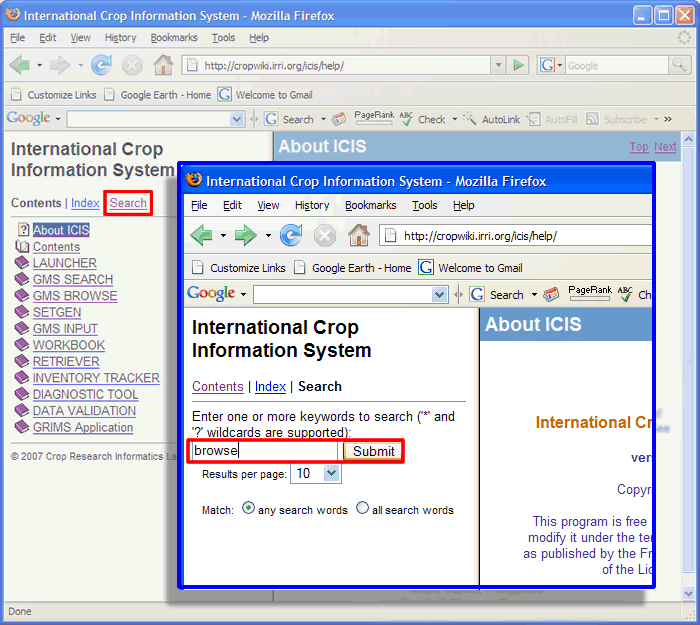Expand the inset Google toolbar search field dropdown
The height and width of the screenshot is (625, 700).
click(440, 295)
